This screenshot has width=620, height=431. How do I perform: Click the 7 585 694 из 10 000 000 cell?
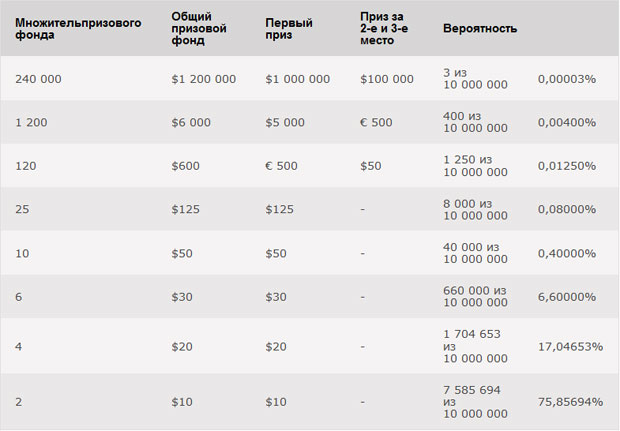pyautogui.click(x=475, y=402)
